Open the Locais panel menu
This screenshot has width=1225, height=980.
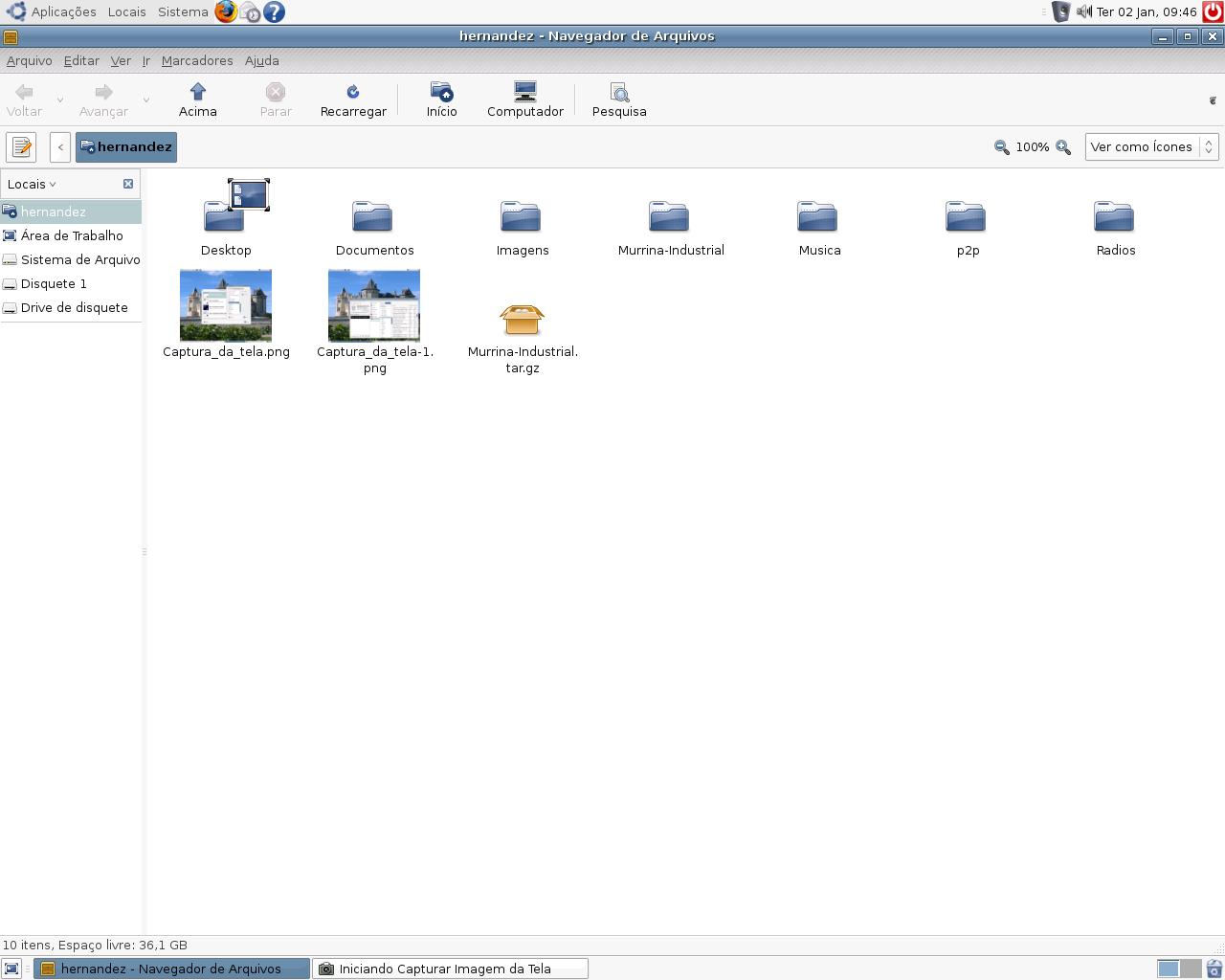click(127, 11)
